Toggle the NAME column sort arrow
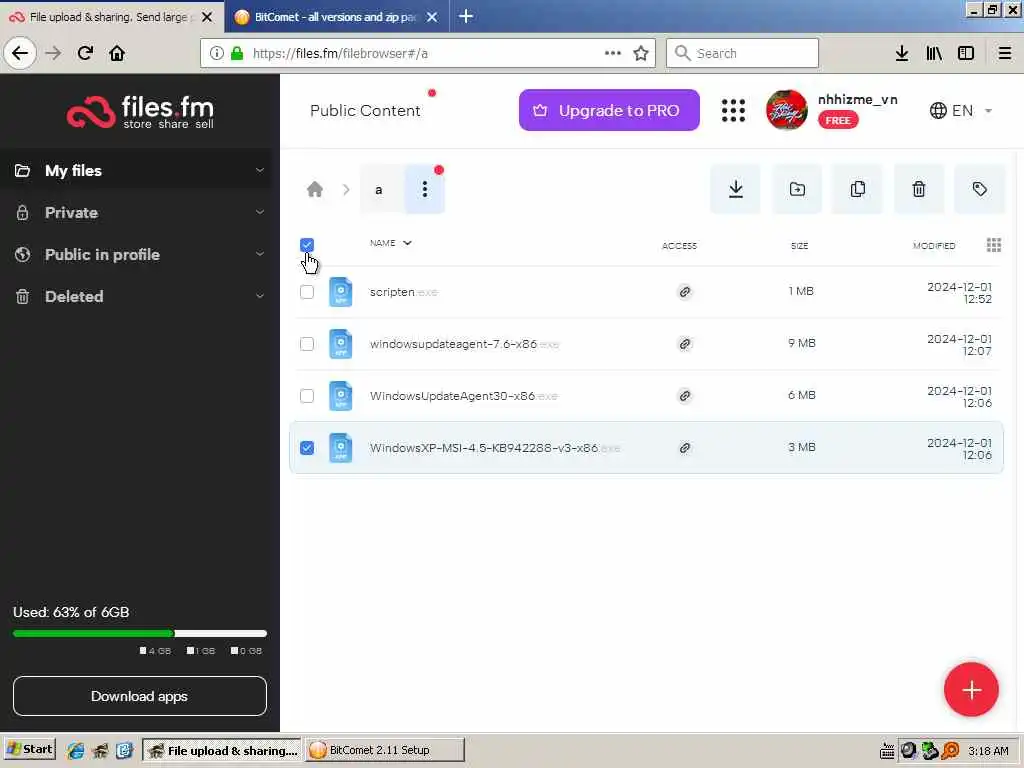The image size is (1024, 768). point(408,243)
